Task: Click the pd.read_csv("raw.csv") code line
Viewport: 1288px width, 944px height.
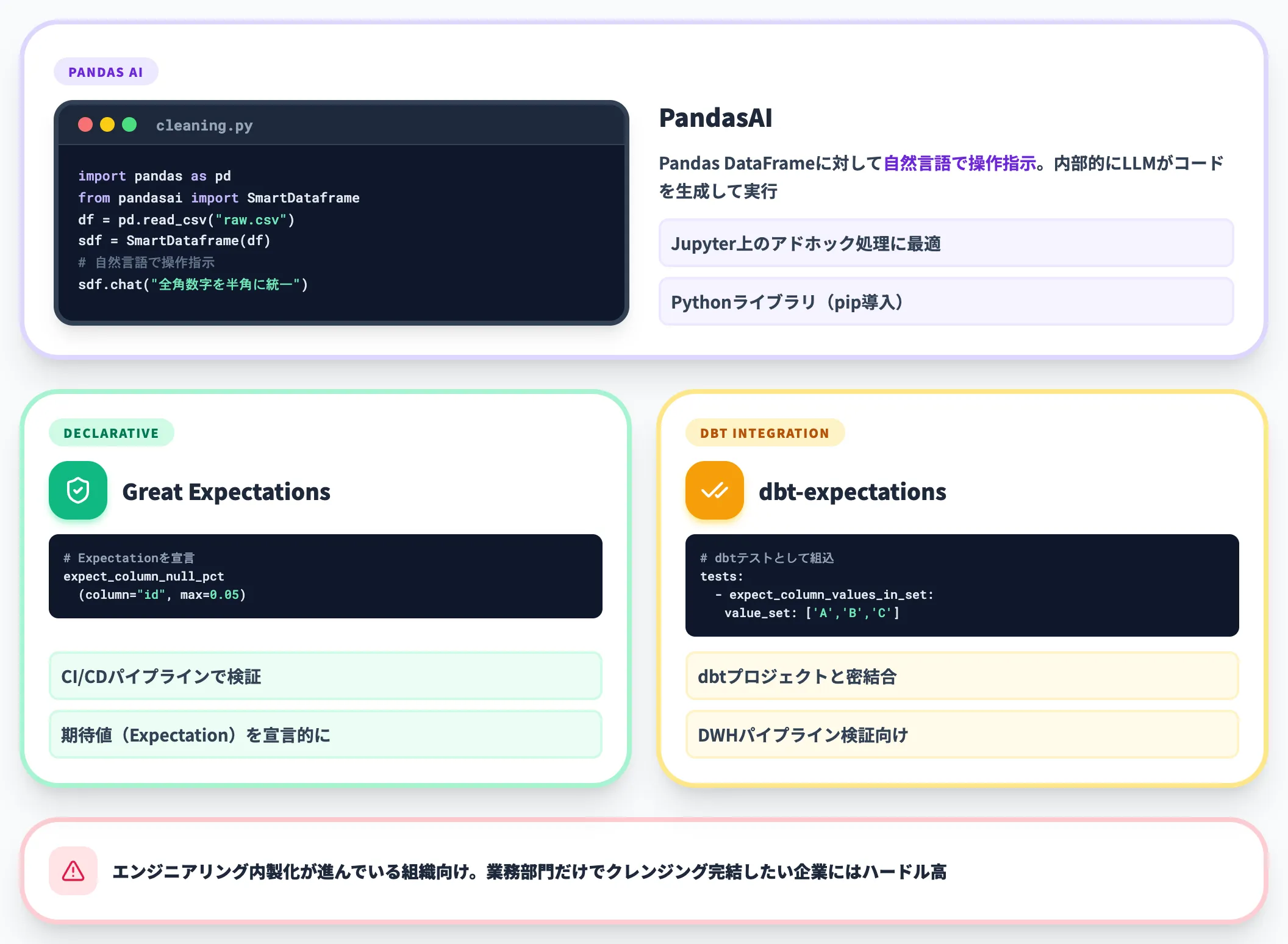Action: pyautogui.click(x=186, y=220)
